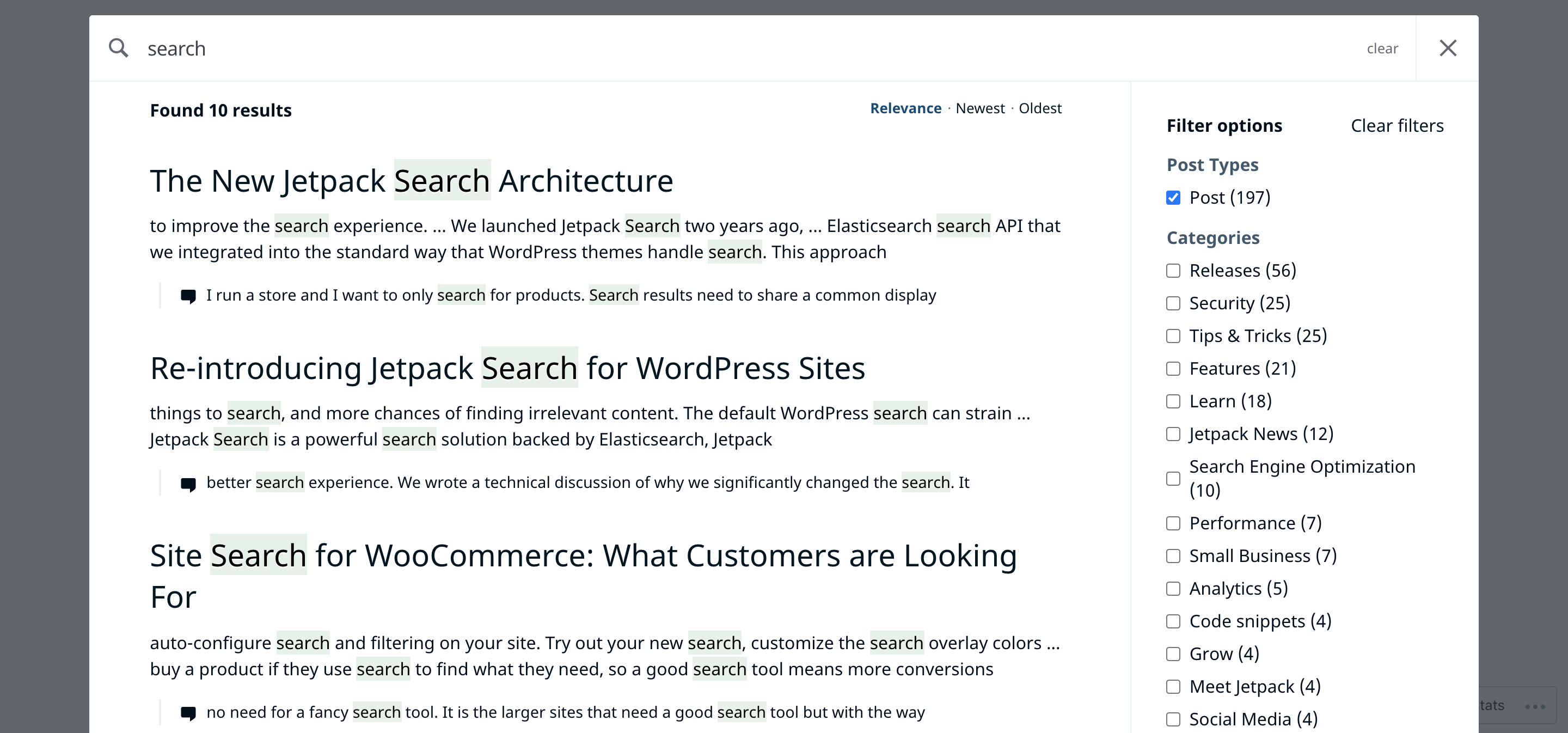The image size is (1568, 733).
Task: Sort results by Newest
Action: (979, 108)
